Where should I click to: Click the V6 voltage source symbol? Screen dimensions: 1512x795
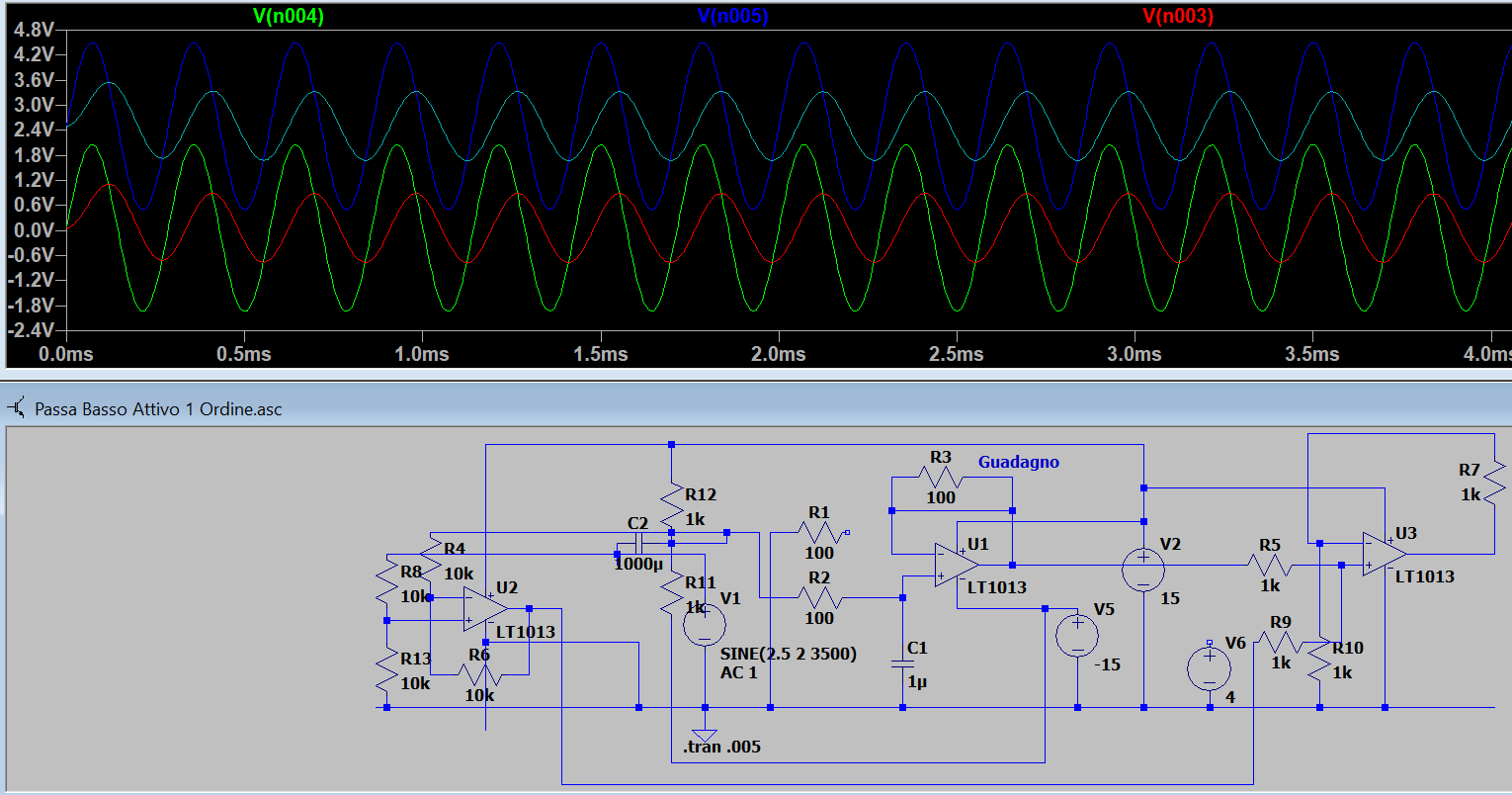click(x=1209, y=667)
